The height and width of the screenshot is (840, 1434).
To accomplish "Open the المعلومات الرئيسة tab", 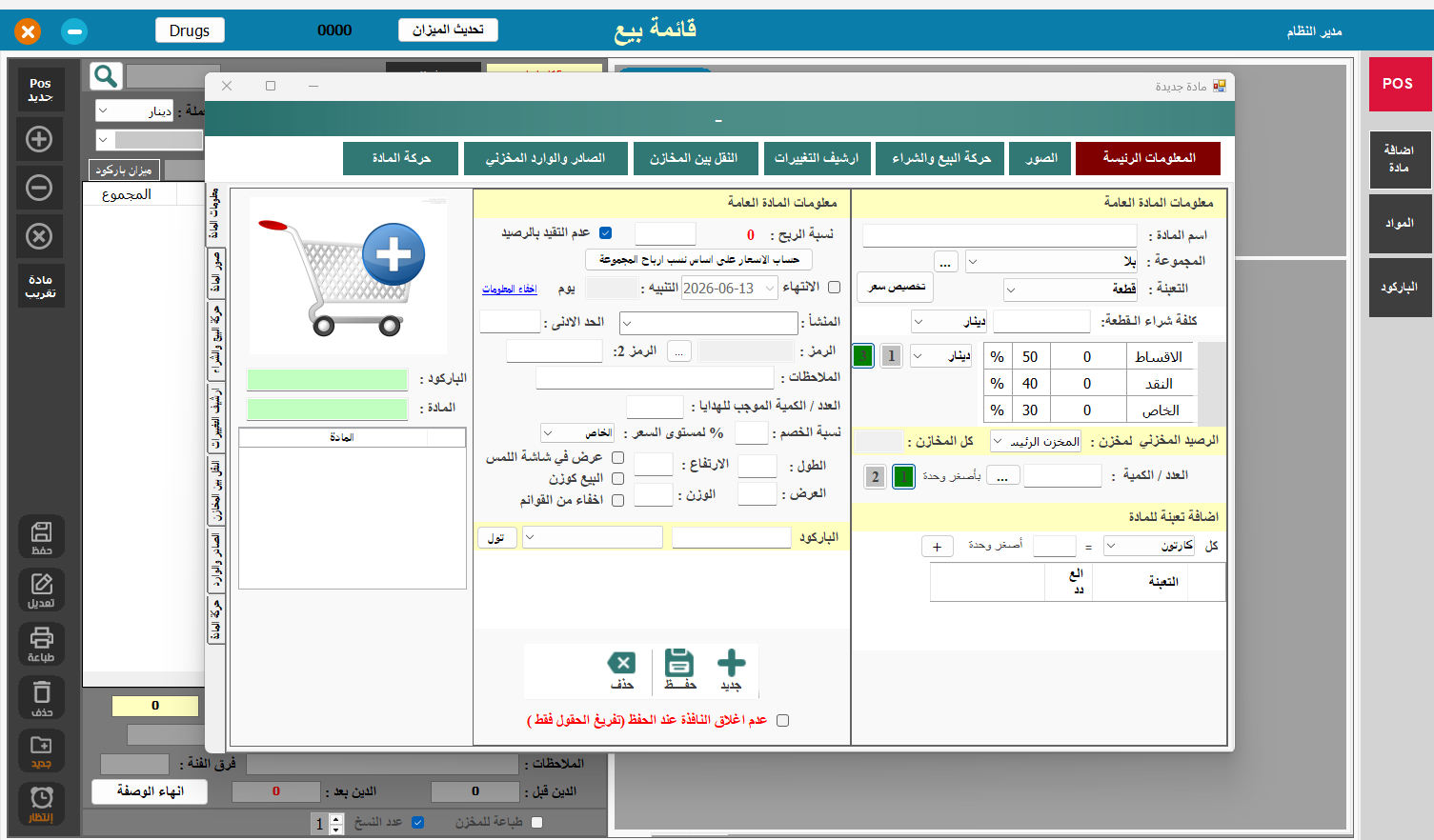I will point(1148,158).
